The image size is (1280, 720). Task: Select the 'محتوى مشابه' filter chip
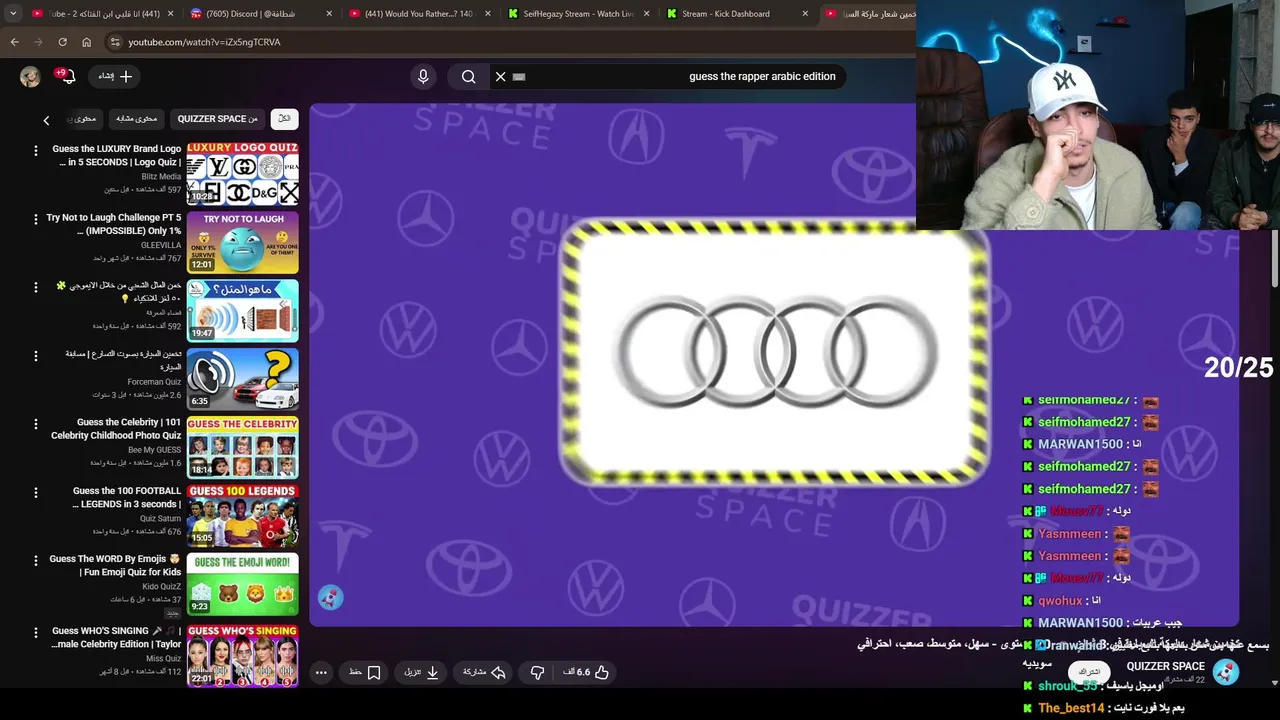136,118
